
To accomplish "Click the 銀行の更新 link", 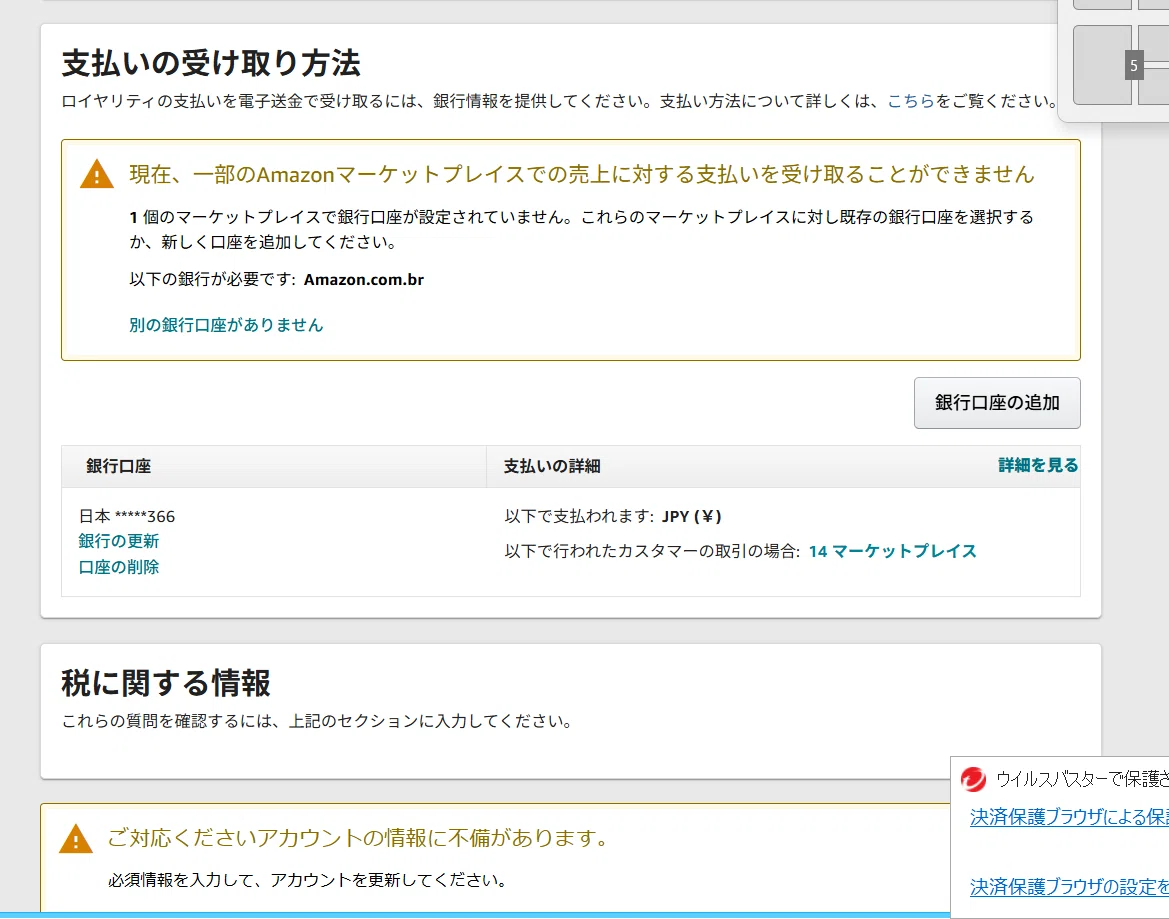I will [x=119, y=541].
